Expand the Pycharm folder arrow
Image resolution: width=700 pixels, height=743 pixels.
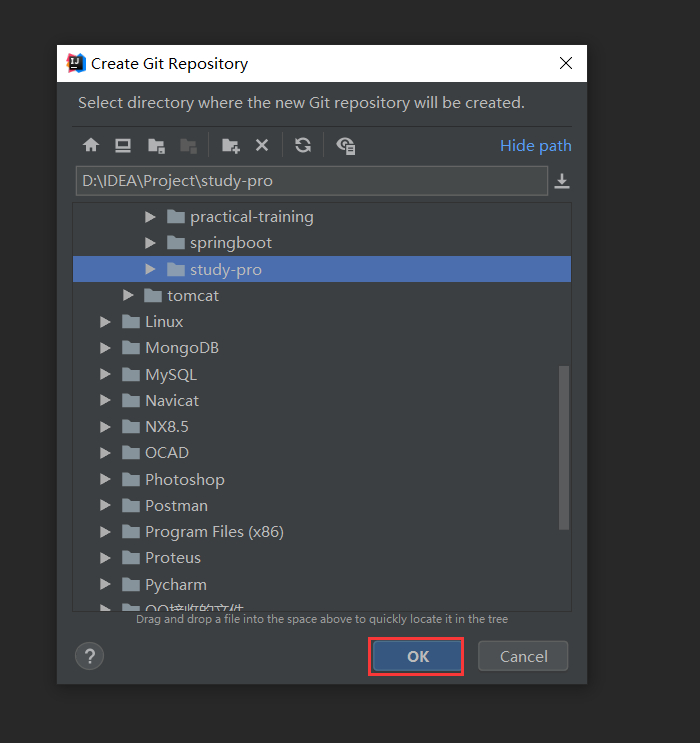pyautogui.click(x=105, y=585)
